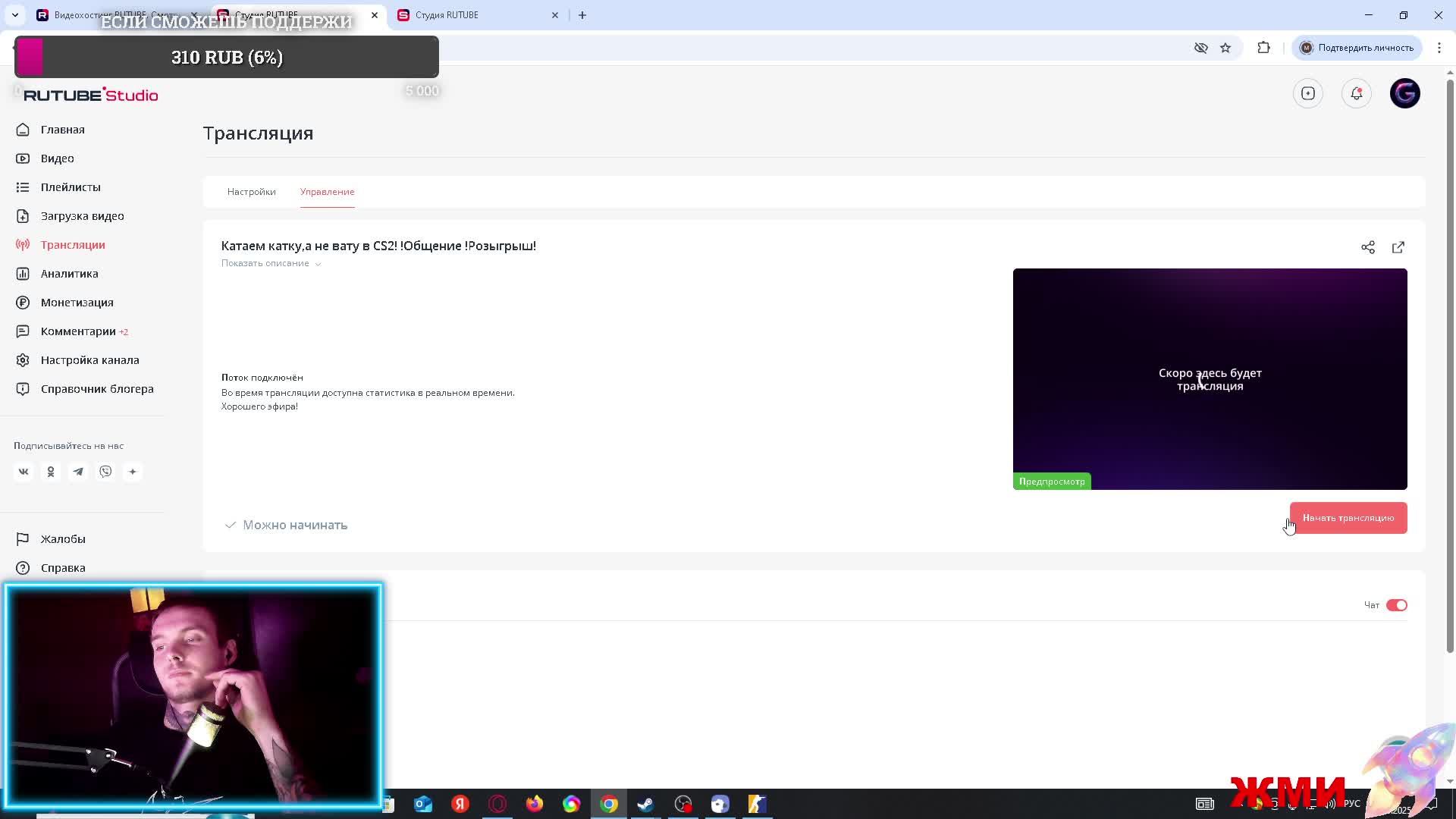Go to Загрузка видео page

click(82, 216)
